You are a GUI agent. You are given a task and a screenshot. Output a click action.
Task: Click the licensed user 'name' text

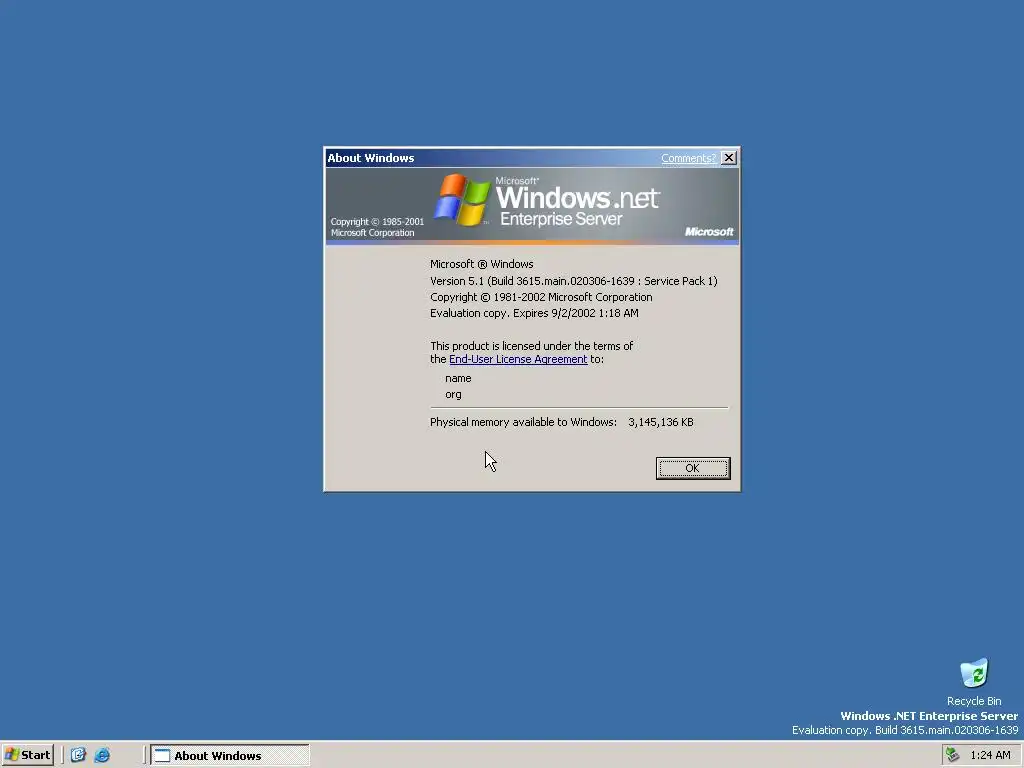point(458,378)
